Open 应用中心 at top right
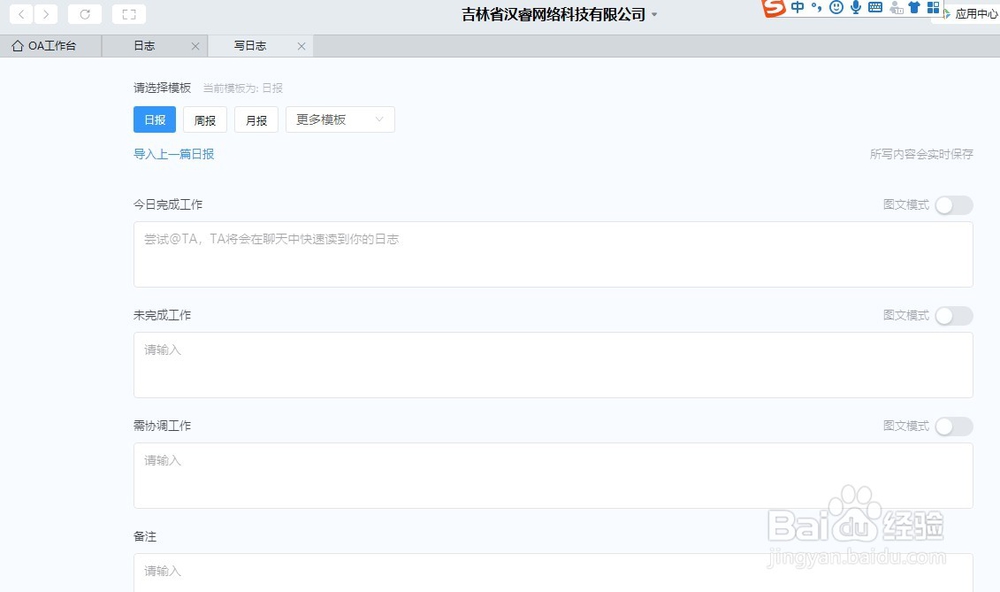 tap(971, 14)
